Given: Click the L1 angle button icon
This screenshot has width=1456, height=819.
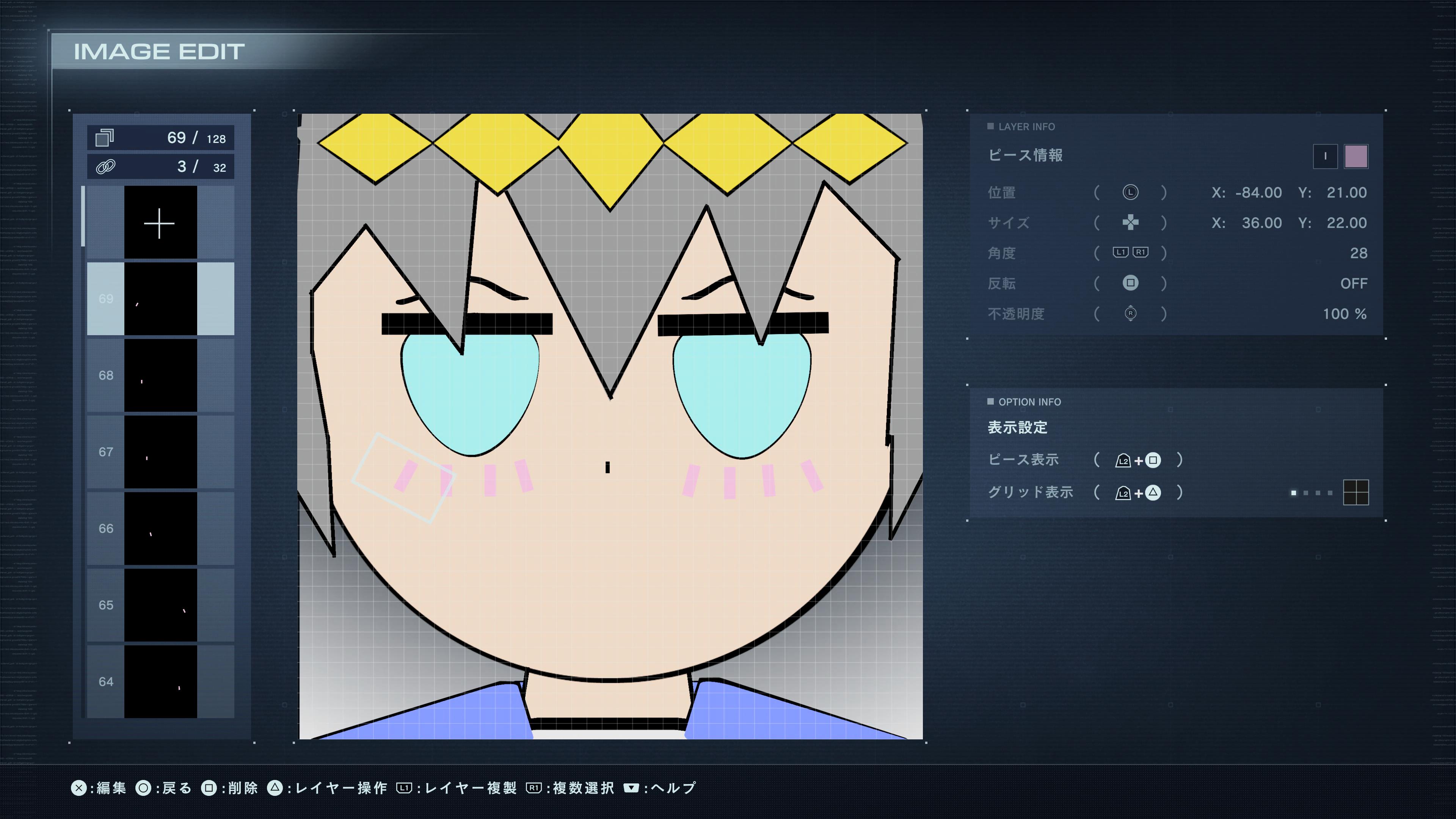Looking at the screenshot, I should (1120, 253).
